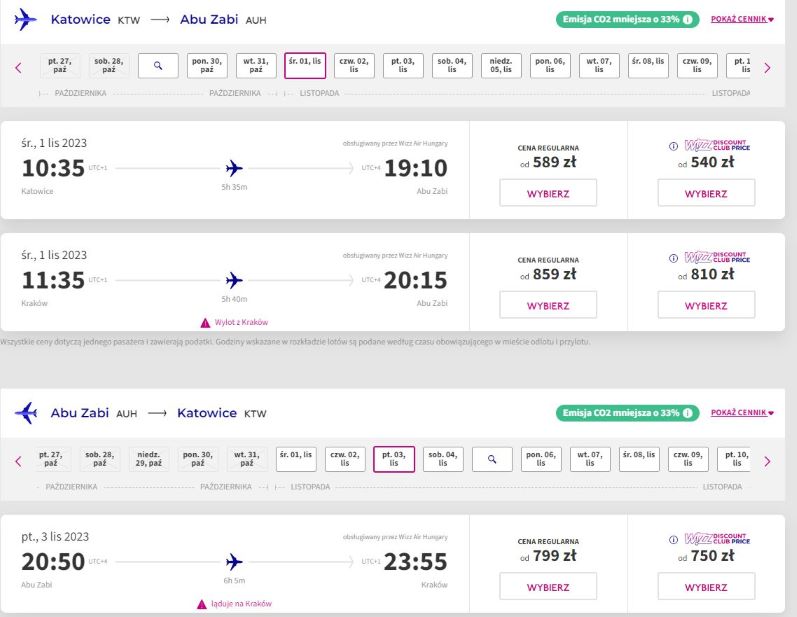The height and width of the screenshot is (617, 797).
Task: Open the info icon on outbound CO2 badge
Action: coord(687,19)
